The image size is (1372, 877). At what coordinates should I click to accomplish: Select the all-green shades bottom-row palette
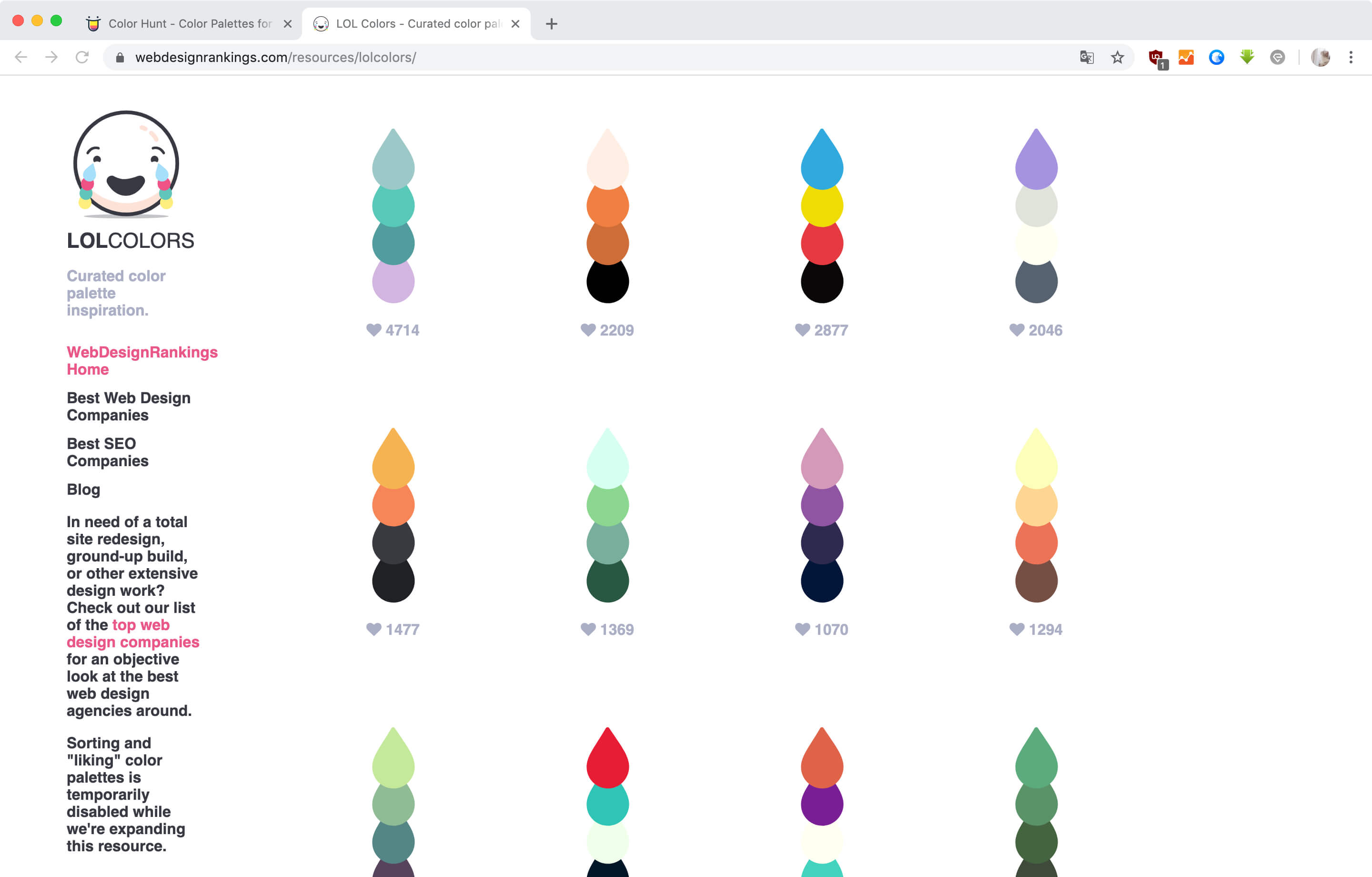pyautogui.click(x=1036, y=802)
